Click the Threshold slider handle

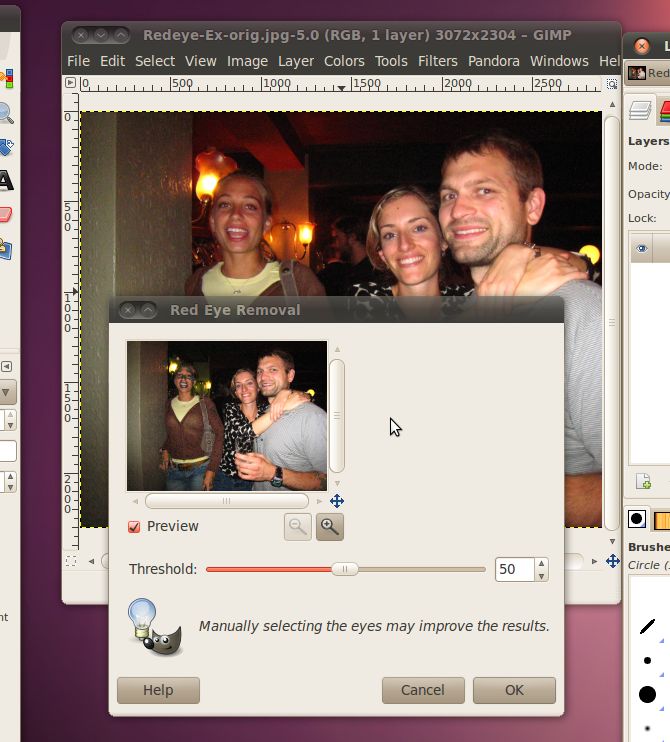[x=344, y=569]
